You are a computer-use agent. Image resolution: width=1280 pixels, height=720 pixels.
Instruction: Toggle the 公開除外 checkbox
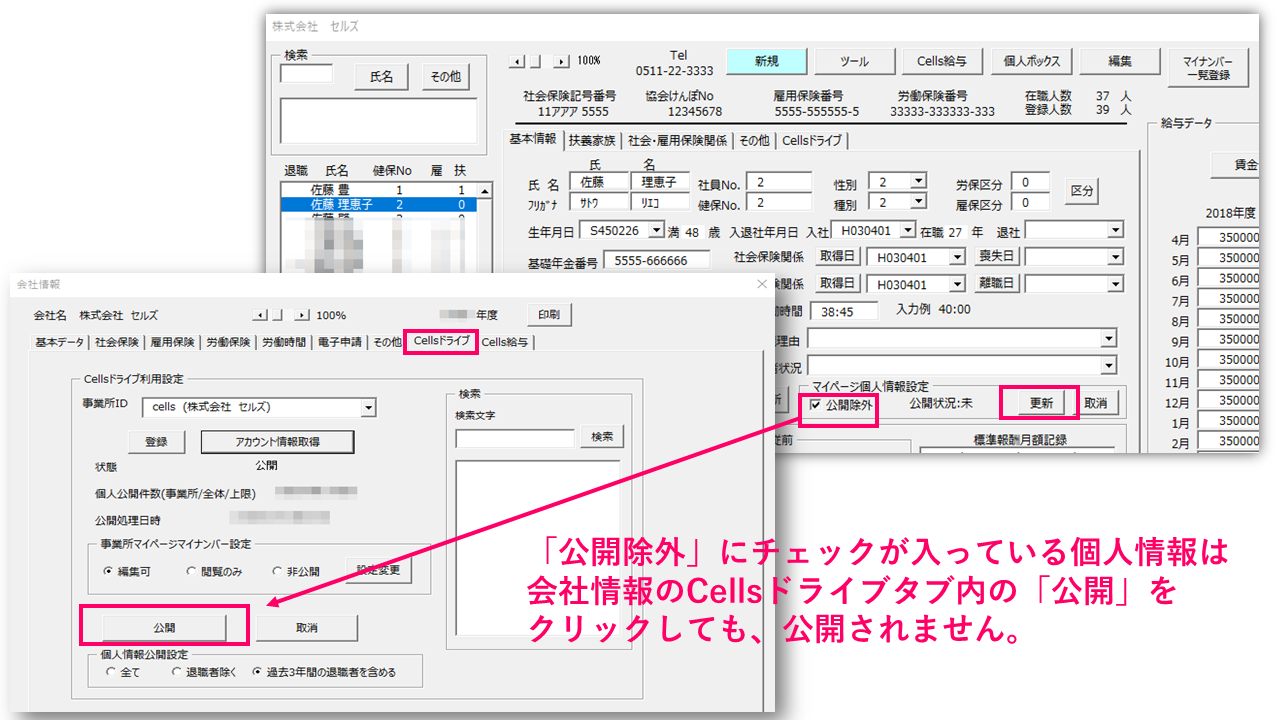[x=817, y=405]
